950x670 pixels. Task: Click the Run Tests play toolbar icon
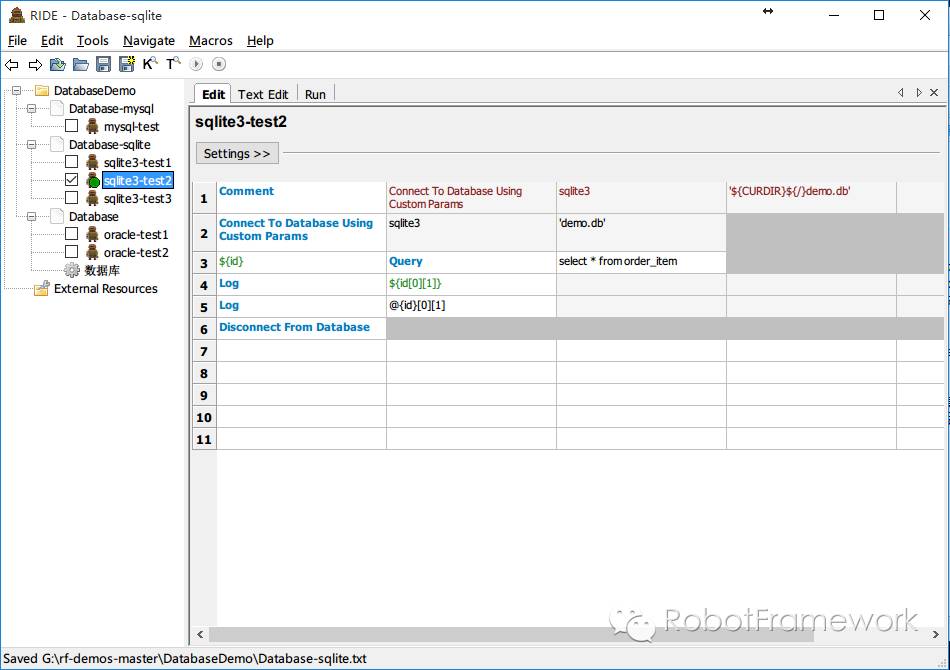pos(196,64)
